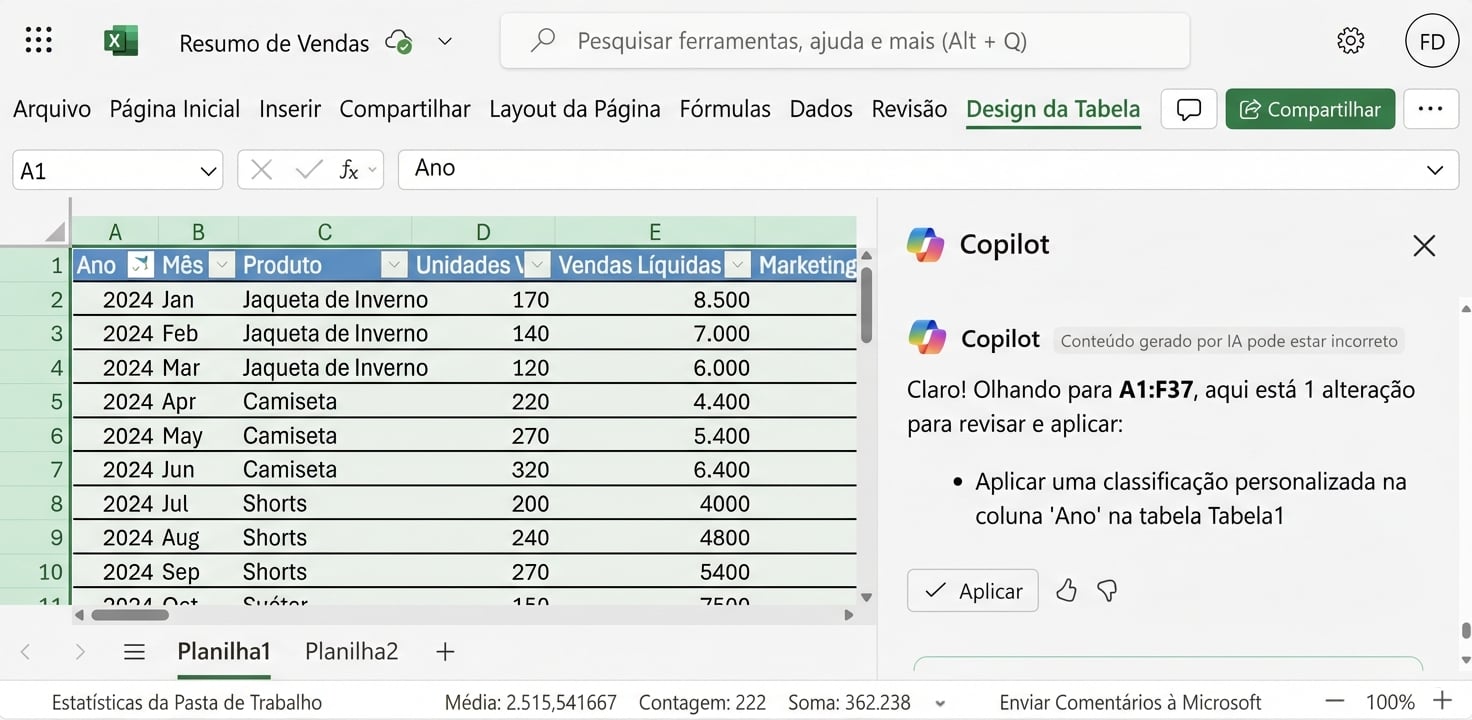Click the cloud save status icon
Viewport: 1472px width, 720px height.
click(399, 42)
